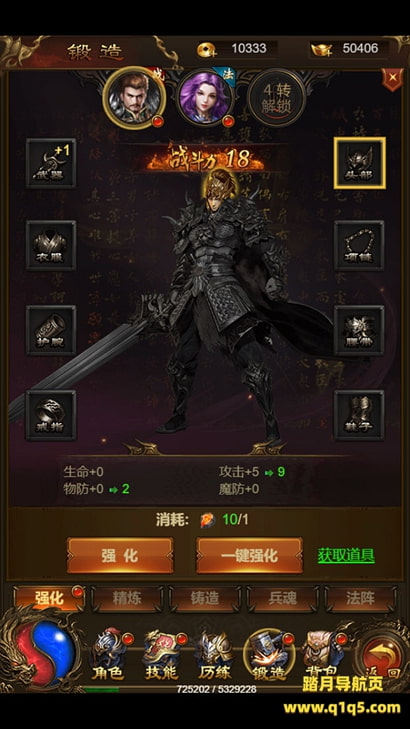
Task: Select the 头部 helmet equipment slot
Action: (x=359, y=163)
